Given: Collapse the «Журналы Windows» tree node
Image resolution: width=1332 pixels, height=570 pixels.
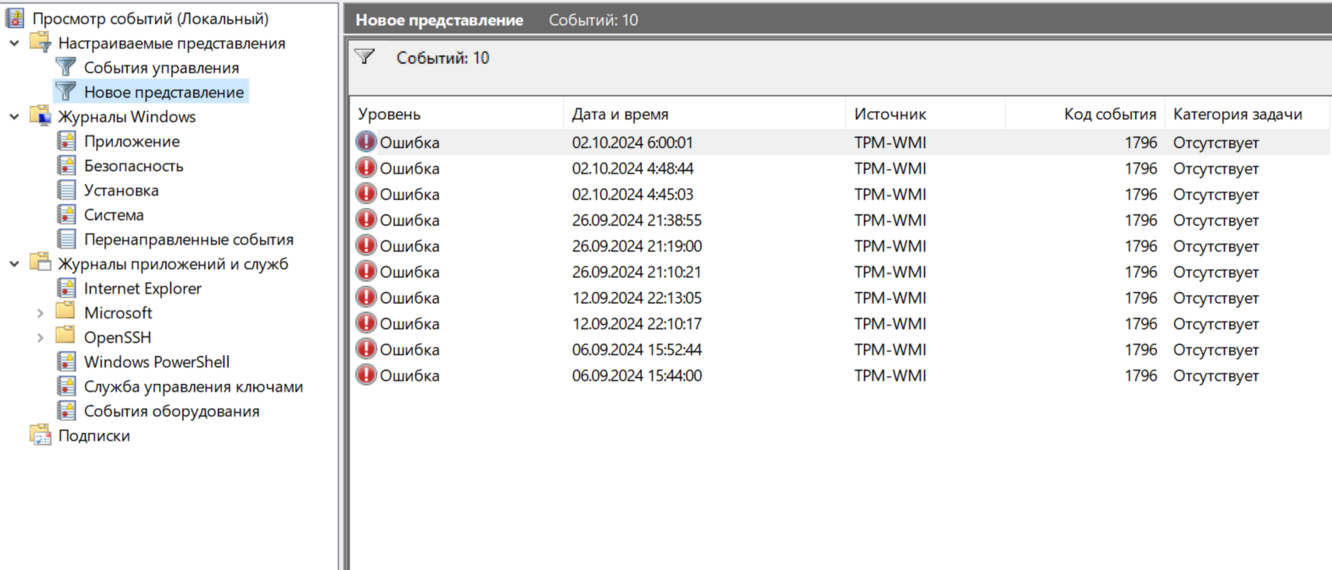Looking at the screenshot, I should [x=14, y=117].
